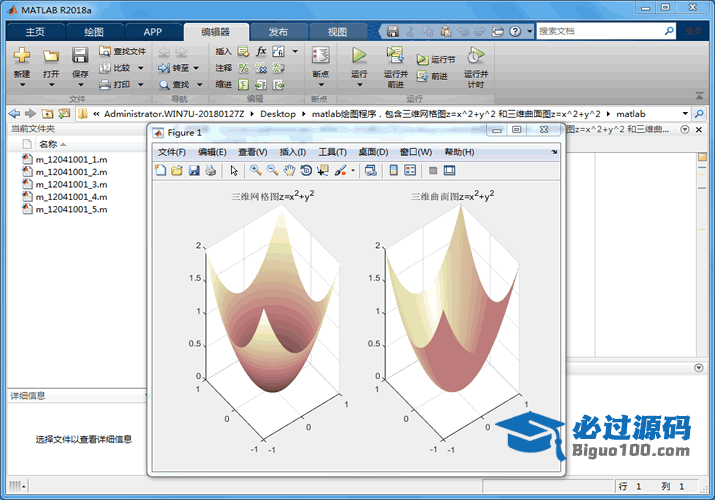Toggle the rotate 3D tool in Figure 1
This screenshot has width=715, height=500.
[306, 170]
